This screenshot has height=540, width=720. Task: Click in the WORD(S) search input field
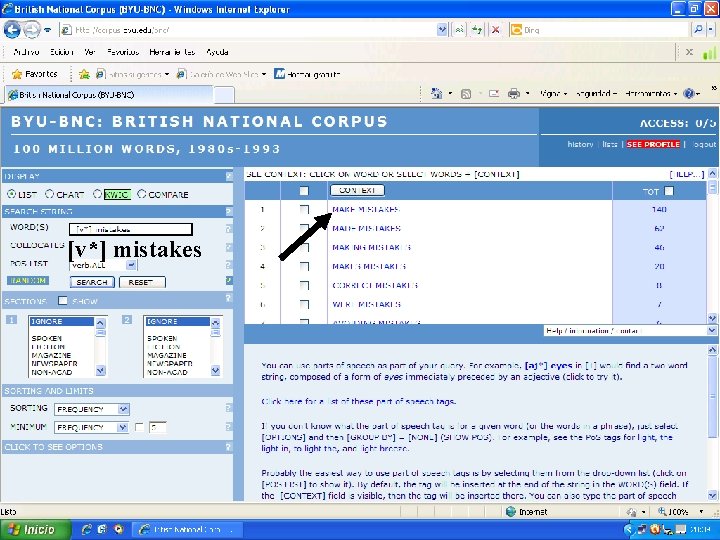130,229
